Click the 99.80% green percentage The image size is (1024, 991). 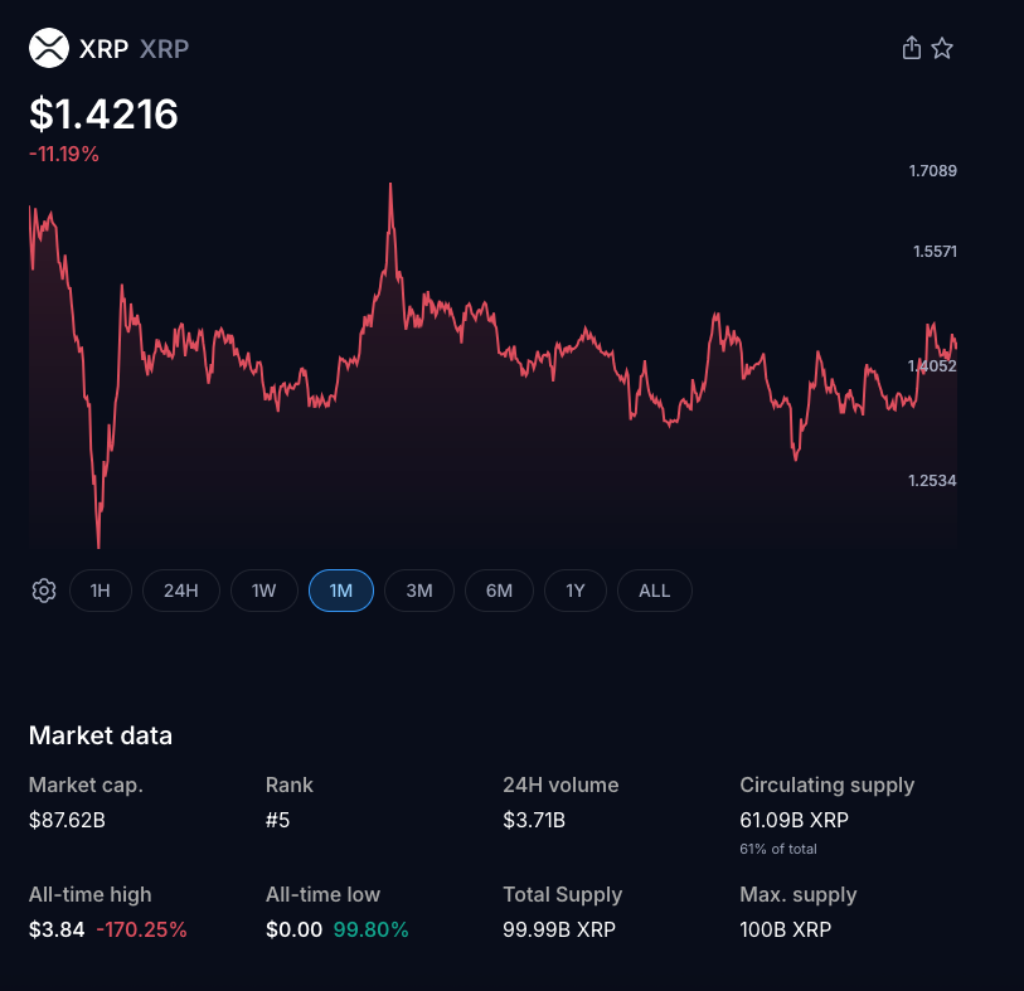click(371, 929)
